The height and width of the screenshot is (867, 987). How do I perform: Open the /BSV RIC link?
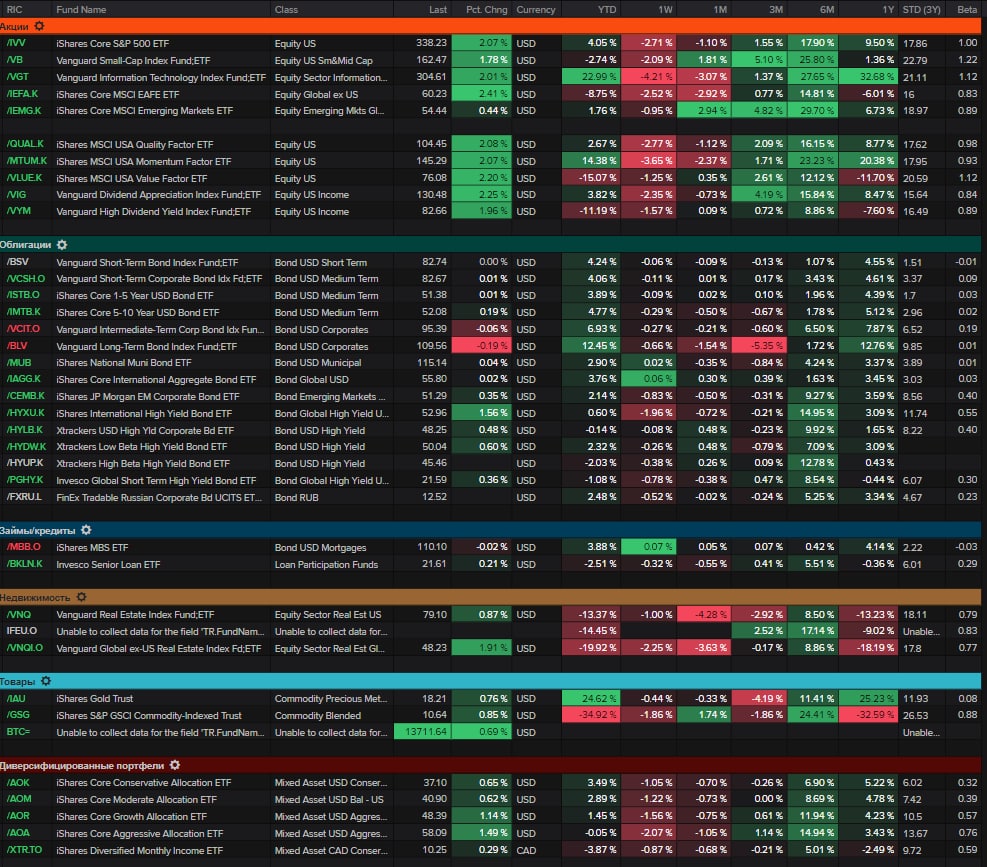[17, 261]
